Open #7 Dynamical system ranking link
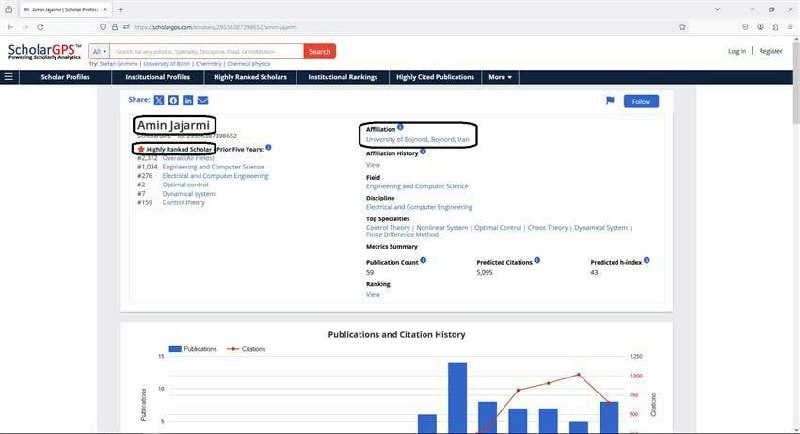Image resolution: width=800 pixels, height=434 pixels. (189, 194)
